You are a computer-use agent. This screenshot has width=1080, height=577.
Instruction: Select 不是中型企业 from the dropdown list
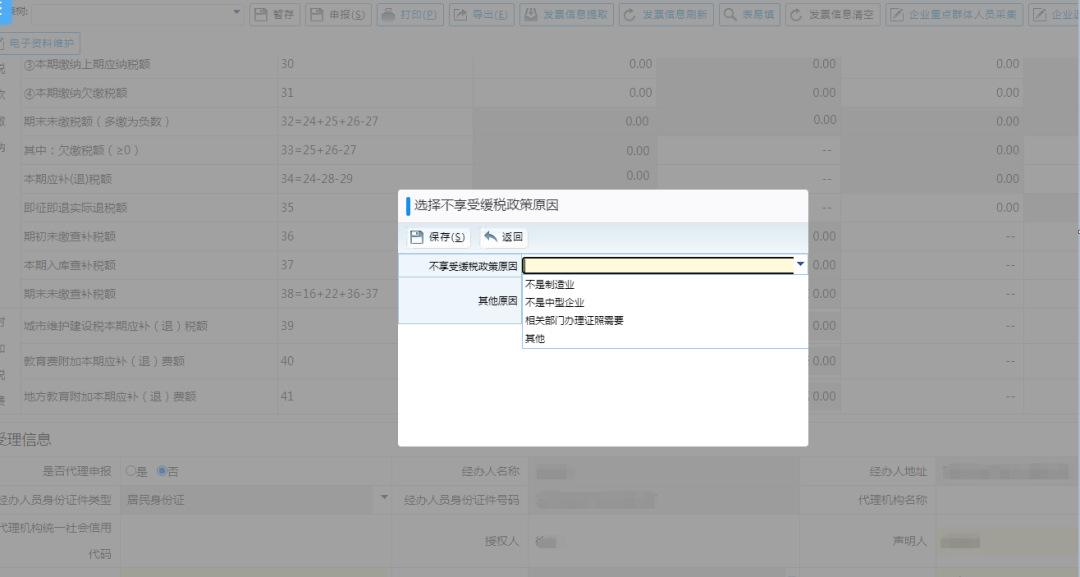pyautogui.click(x=554, y=302)
